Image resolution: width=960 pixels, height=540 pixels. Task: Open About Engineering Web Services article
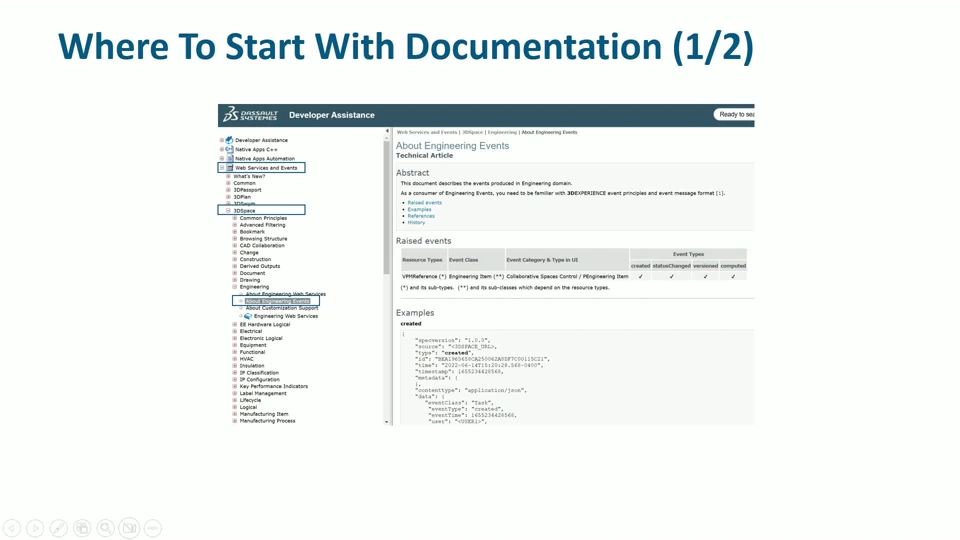point(285,294)
